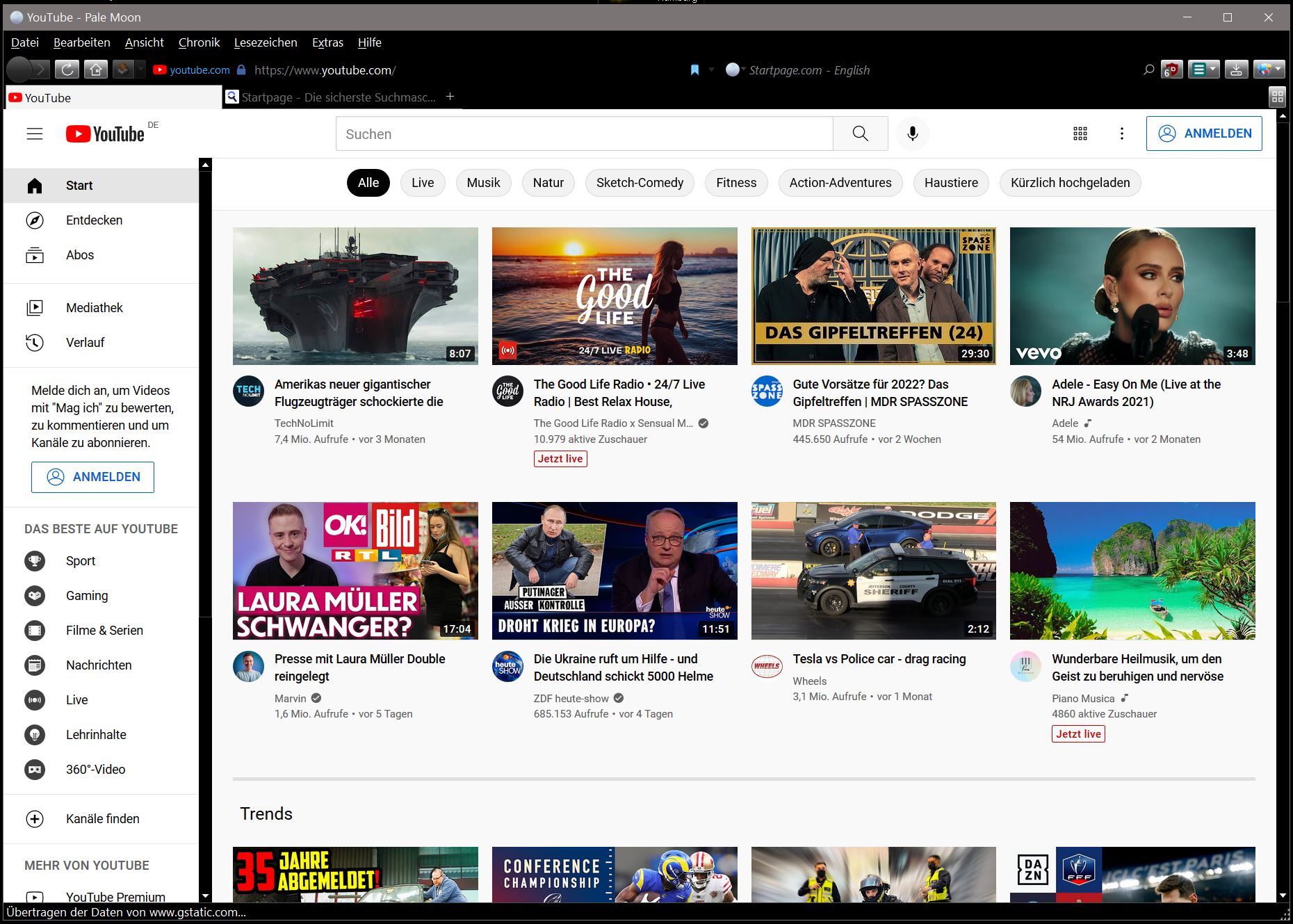Open Laura Müller Schwanger thumbnail
This screenshot has height=924, width=1293.
355,571
